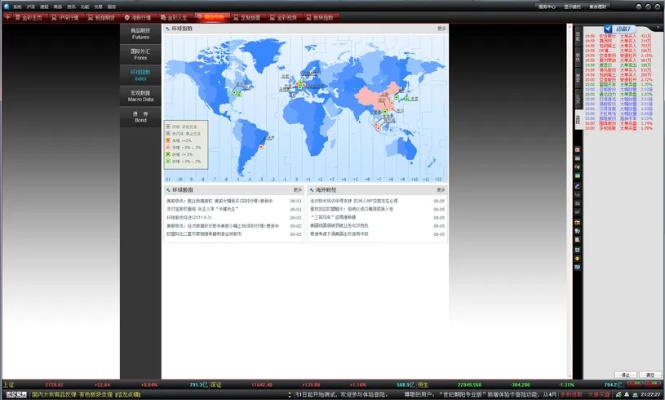Click 'More' link in overseas finance news panel

click(441, 189)
